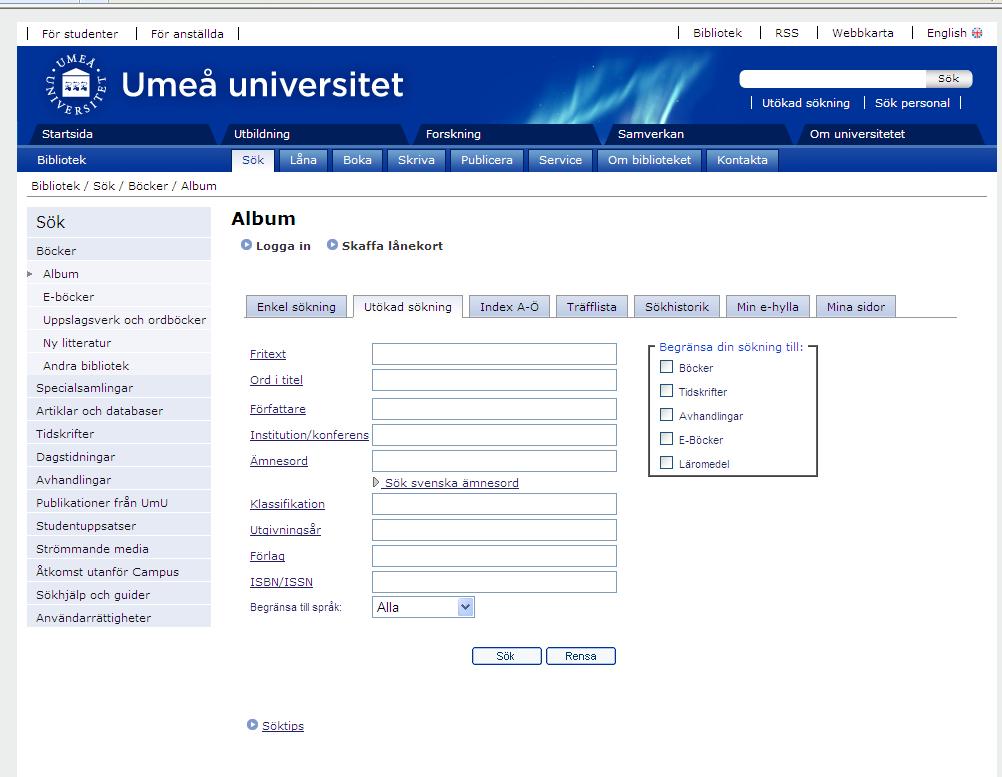
Task: Click the Författare text field
Action: coord(494,409)
